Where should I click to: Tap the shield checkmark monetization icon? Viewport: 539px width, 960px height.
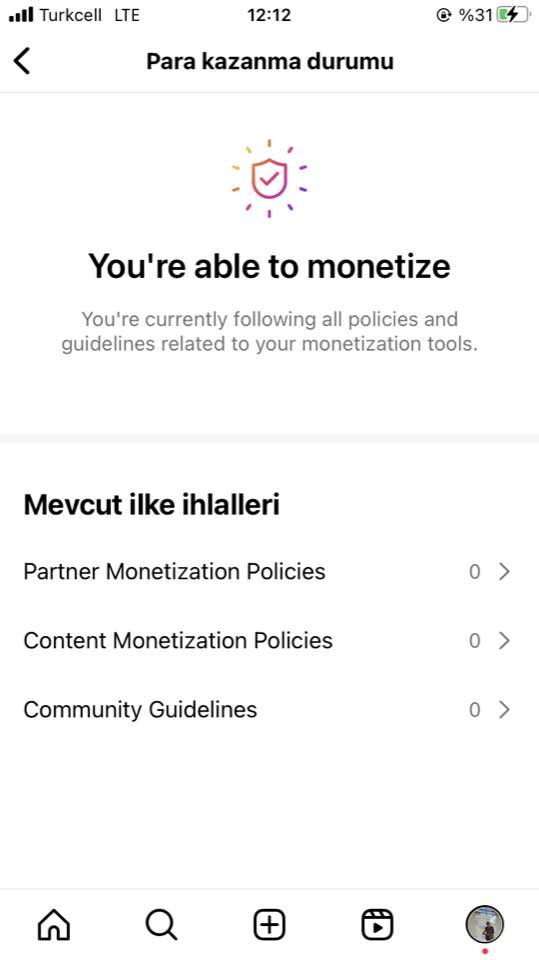[x=270, y=178]
